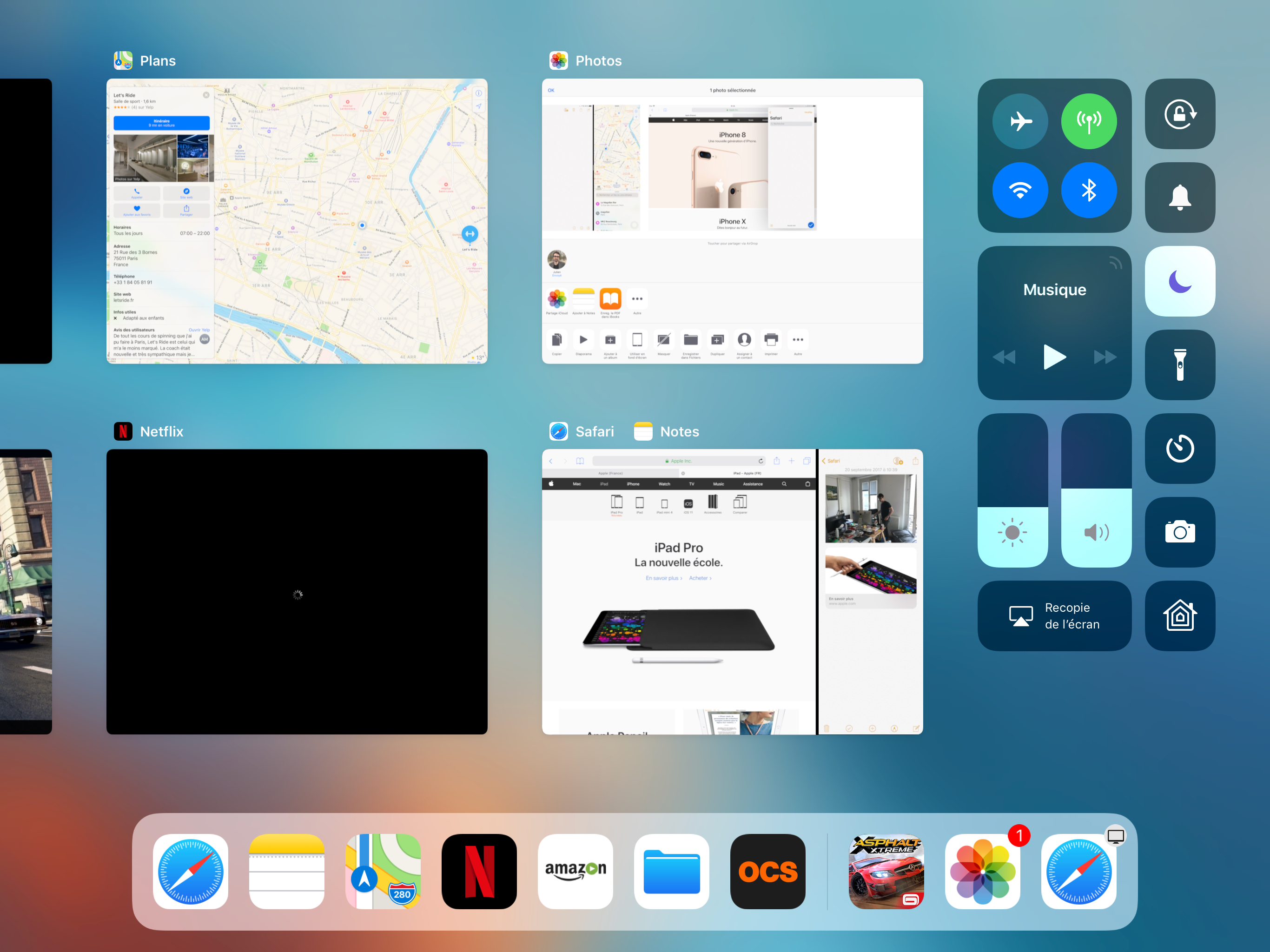Open the Plans app card
The image size is (1270, 952).
coord(297,221)
